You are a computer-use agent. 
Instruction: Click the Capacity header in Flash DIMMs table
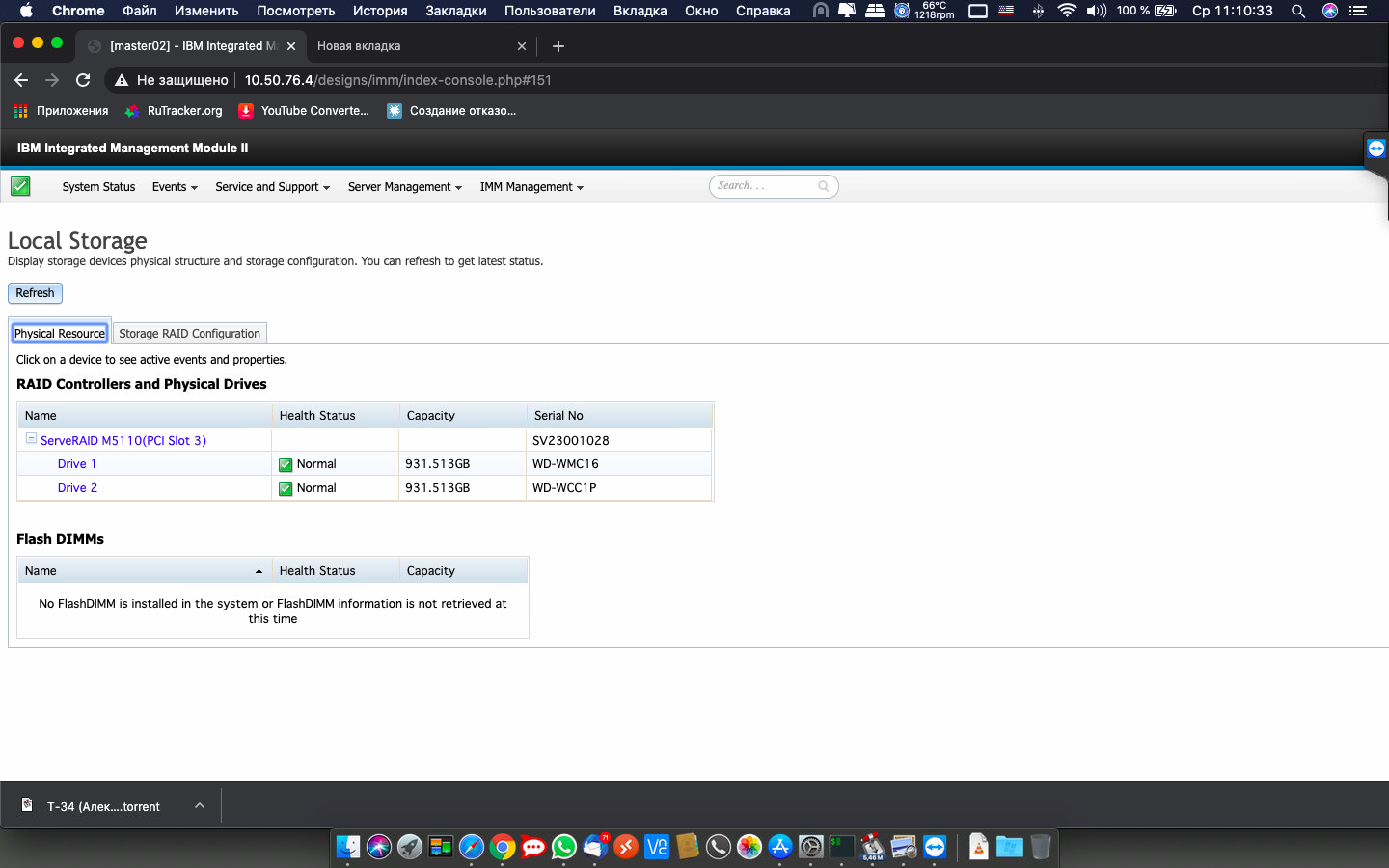coord(463,571)
